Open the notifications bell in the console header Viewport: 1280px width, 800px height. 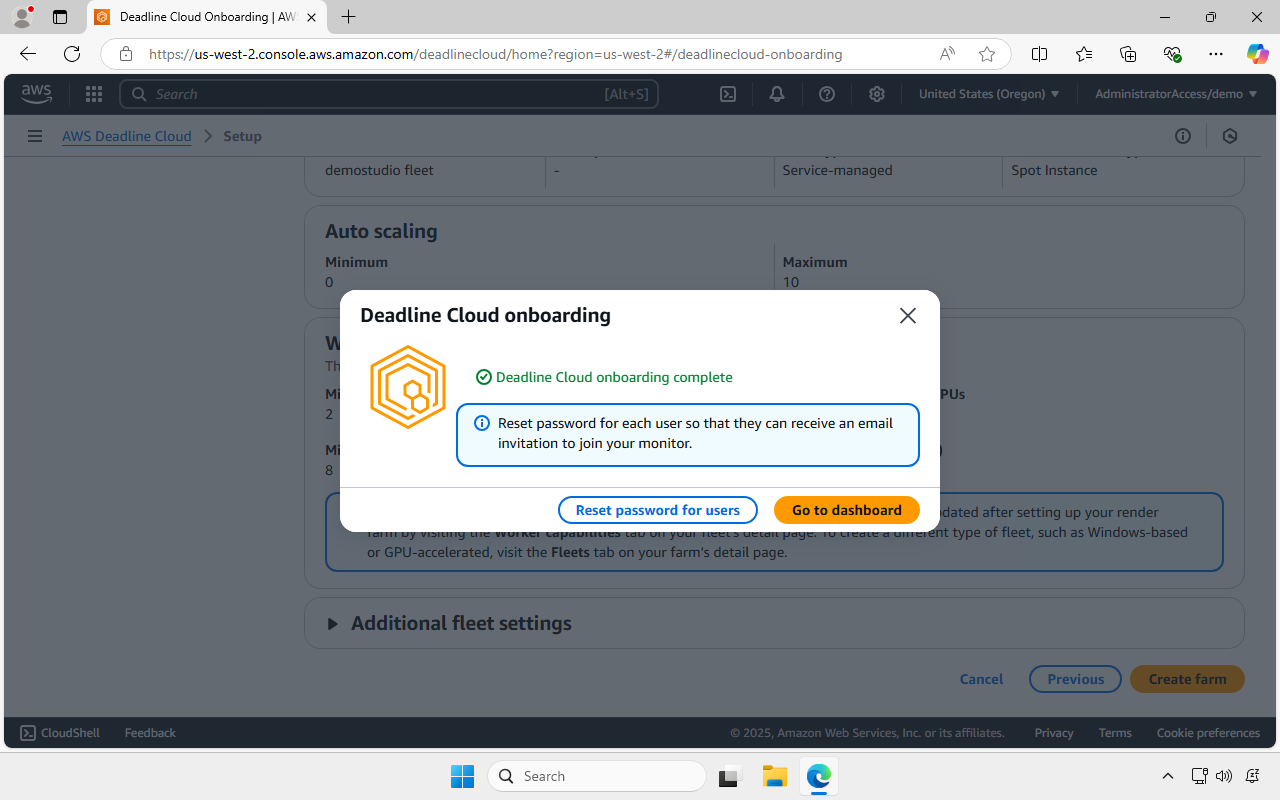[x=776, y=93]
